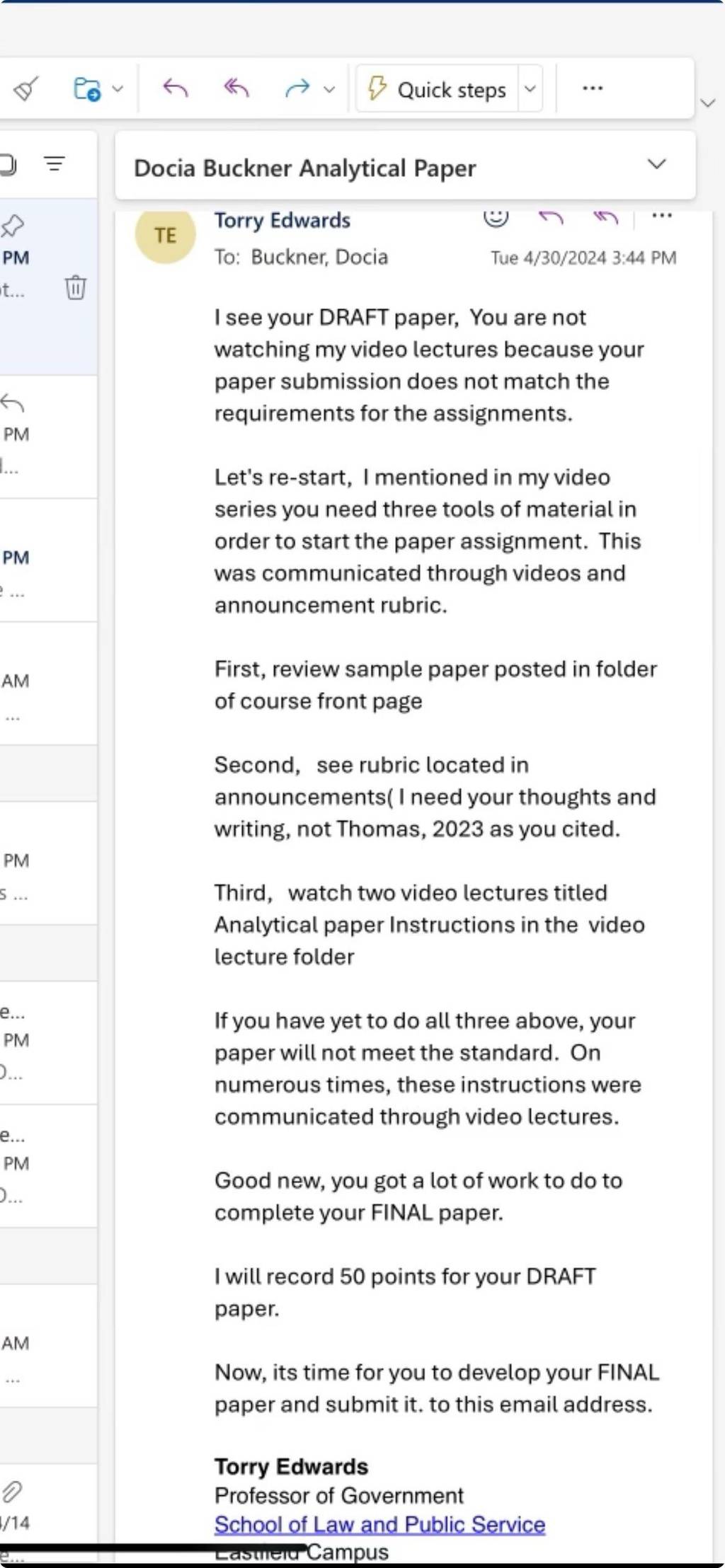
Task: Delete the selected message with trash icon
Action: (x=75, y=288)
